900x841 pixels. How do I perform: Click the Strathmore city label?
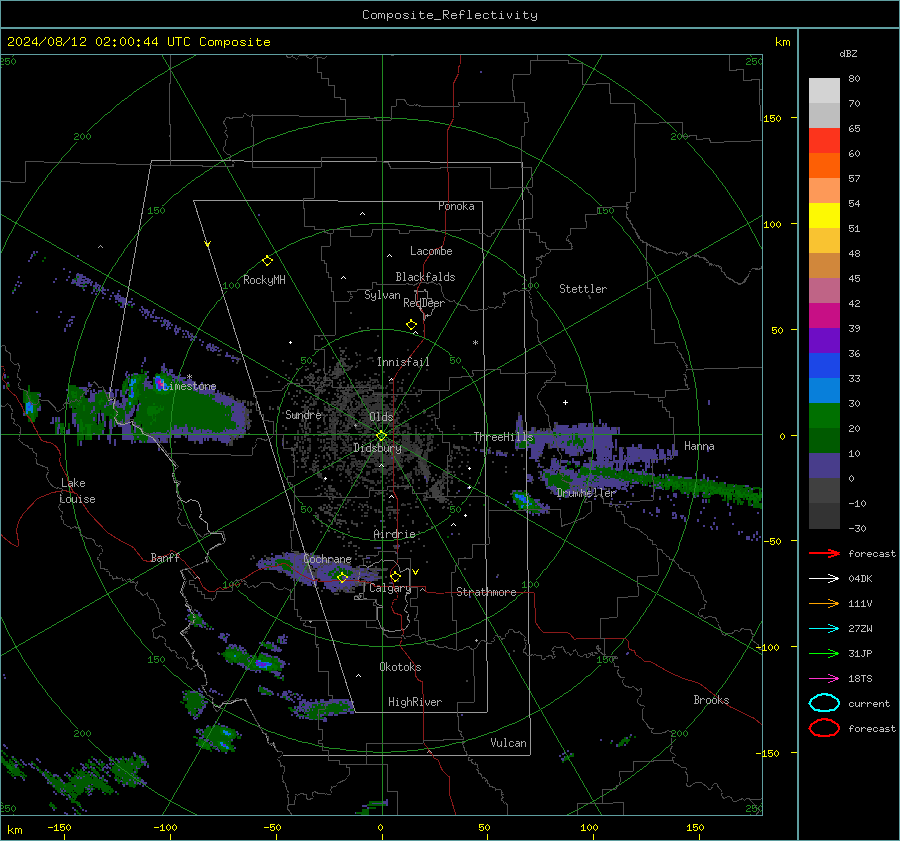(x=486, y=592)
